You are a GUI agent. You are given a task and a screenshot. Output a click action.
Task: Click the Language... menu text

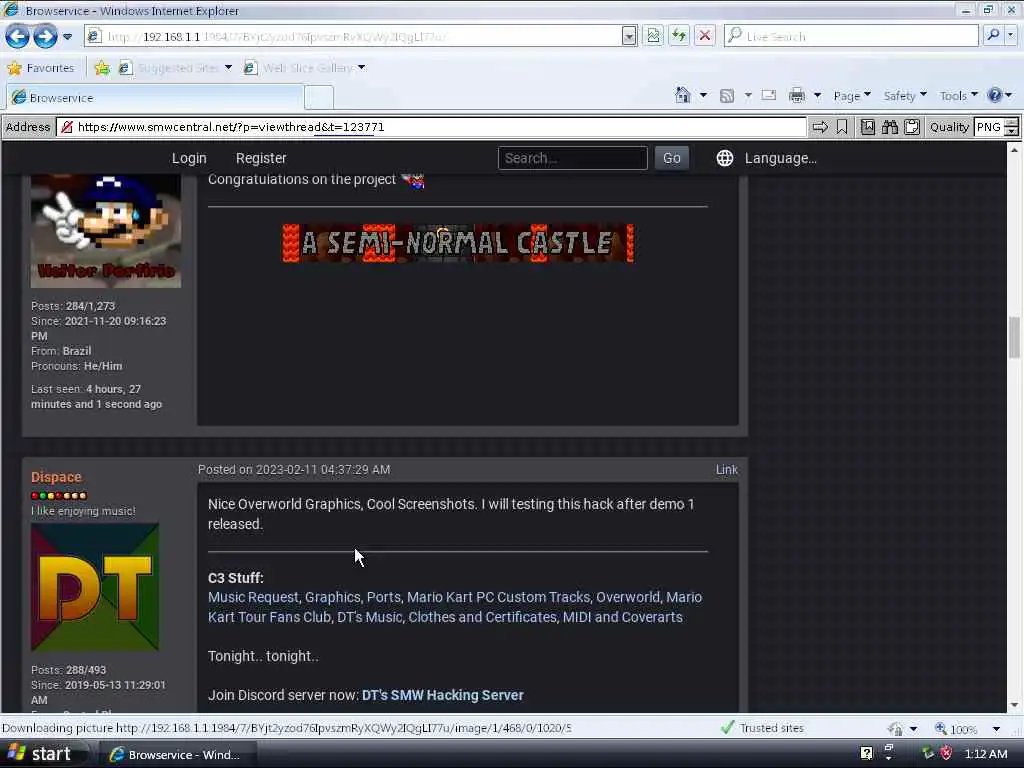point(781,158)
